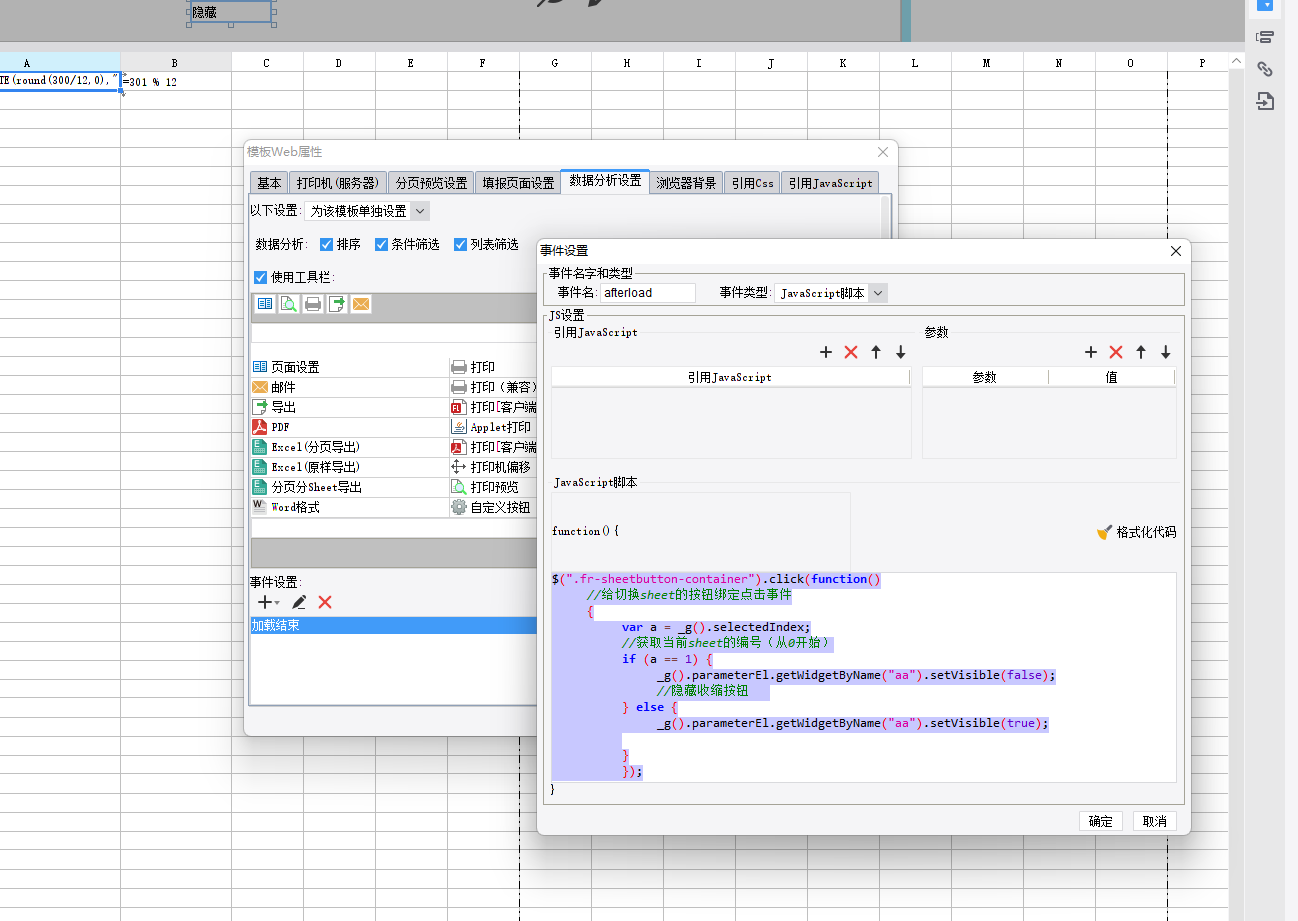Toggle 排序 checkbox
Viewport: 1298px width, 921px height.
[x=326, y=244]
